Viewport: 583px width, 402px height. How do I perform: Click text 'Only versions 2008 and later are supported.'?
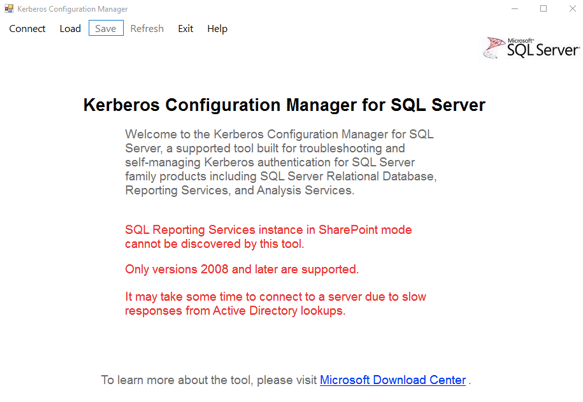coord(242,269)
